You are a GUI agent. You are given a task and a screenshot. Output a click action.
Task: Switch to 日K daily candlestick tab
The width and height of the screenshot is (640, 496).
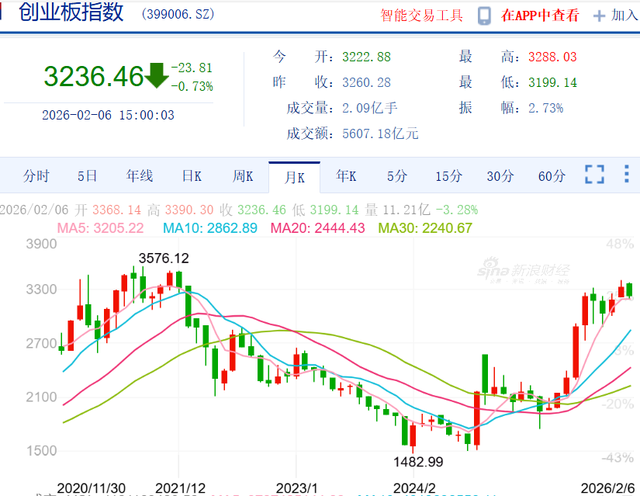191,176
